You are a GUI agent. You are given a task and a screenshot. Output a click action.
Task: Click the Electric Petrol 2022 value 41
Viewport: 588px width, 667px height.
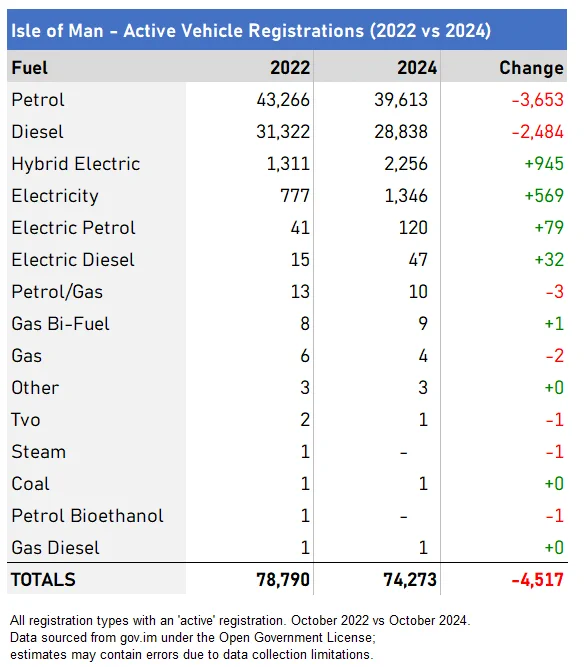tap(300, 228)
